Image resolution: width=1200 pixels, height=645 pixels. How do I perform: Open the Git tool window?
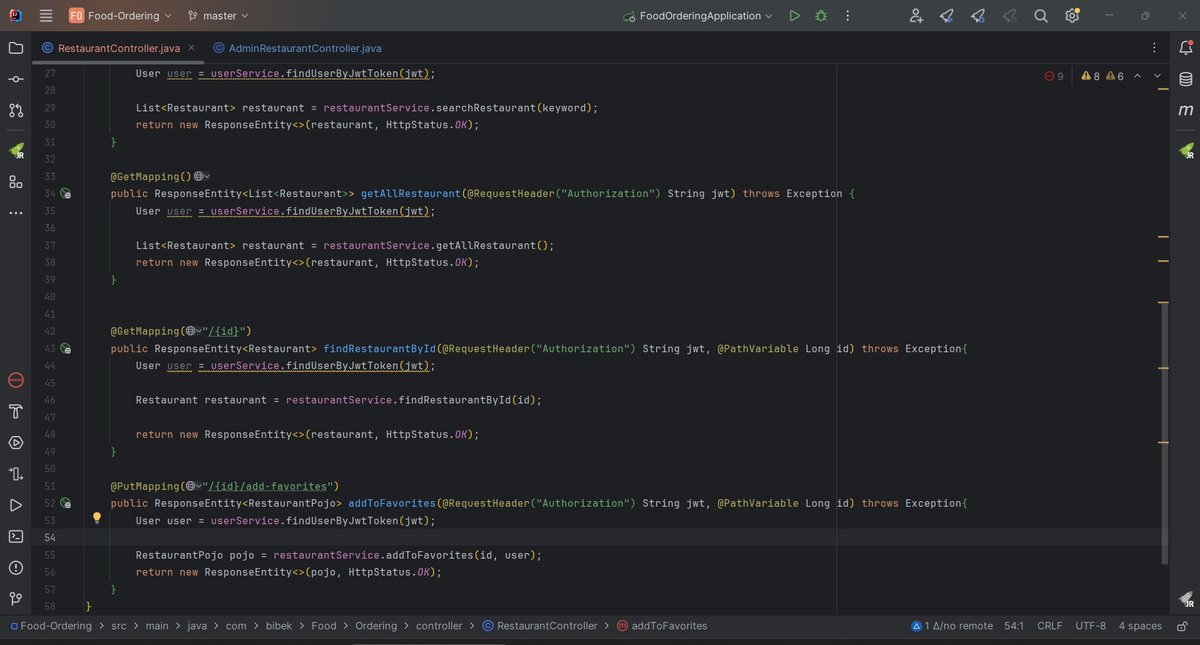coord(16,598)
